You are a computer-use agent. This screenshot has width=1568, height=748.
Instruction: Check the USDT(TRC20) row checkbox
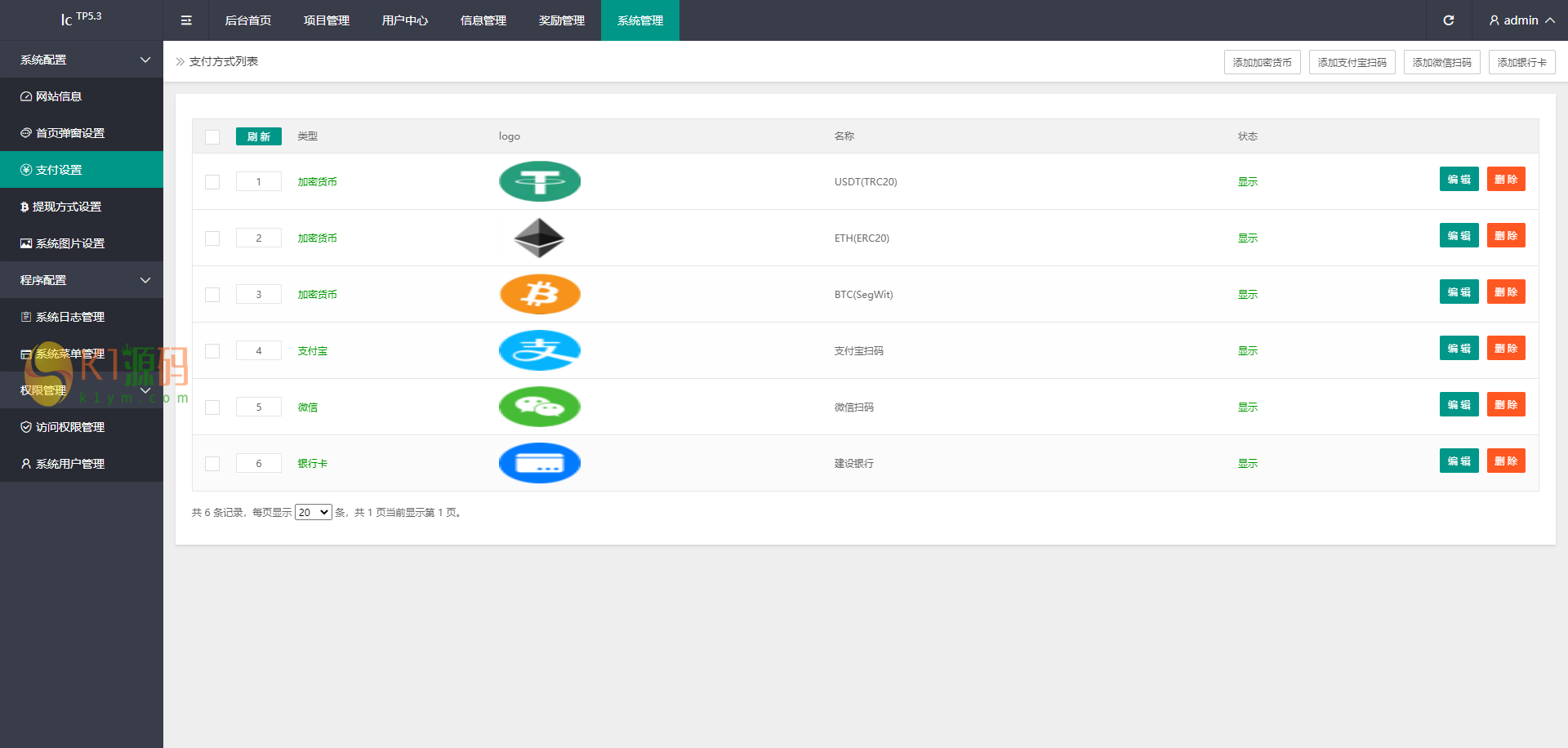[x=212, y=182]
